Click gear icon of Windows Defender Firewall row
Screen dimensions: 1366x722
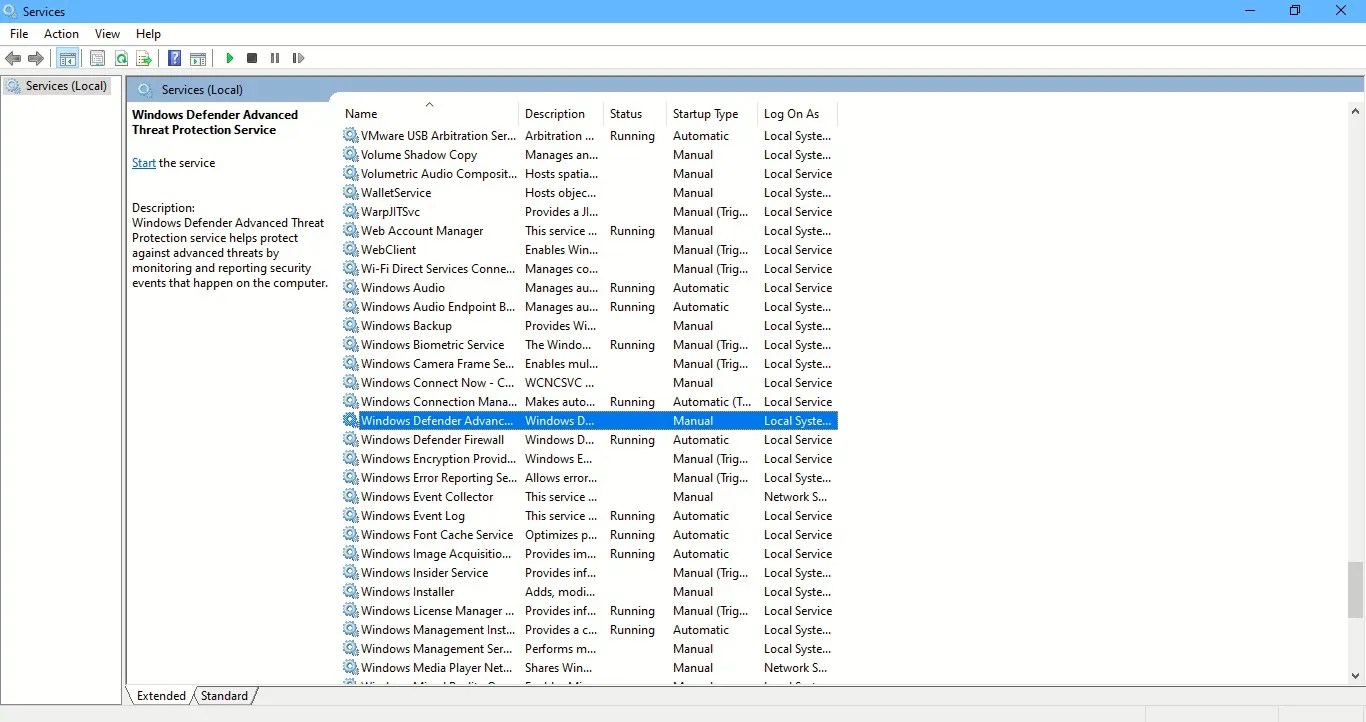pos(351,439)
